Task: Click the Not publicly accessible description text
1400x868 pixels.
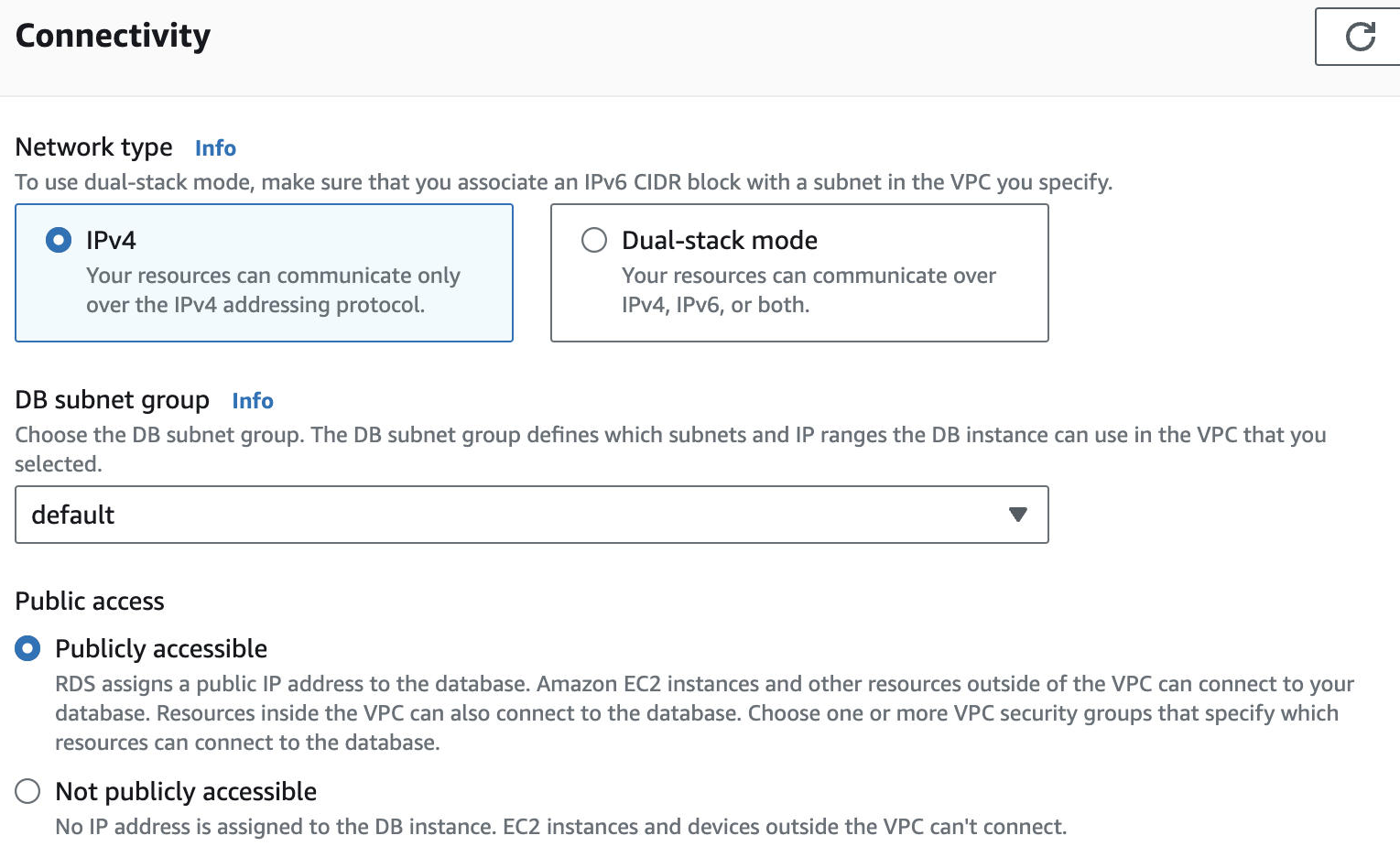Action: pyautogui.click(x=560, y=826)
